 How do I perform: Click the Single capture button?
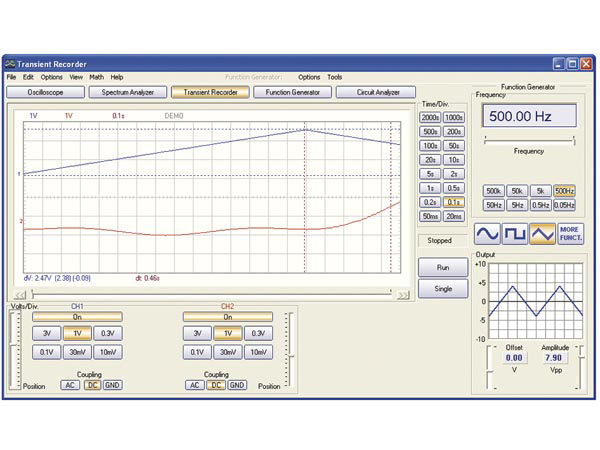coord(443,289)
